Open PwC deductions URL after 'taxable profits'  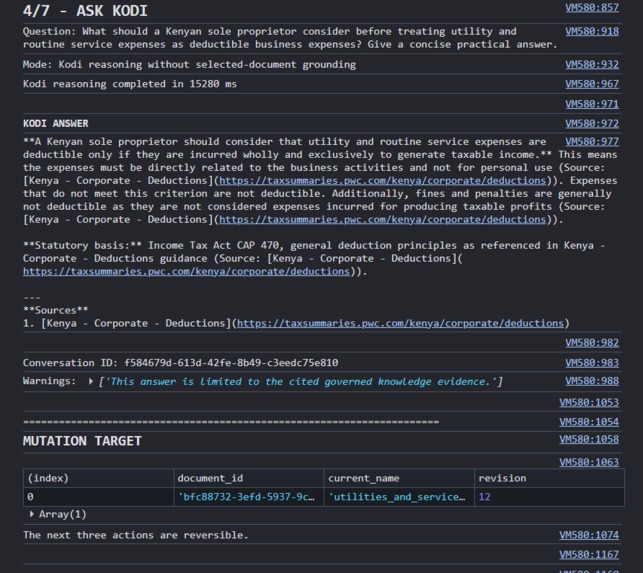pos(383,219)
